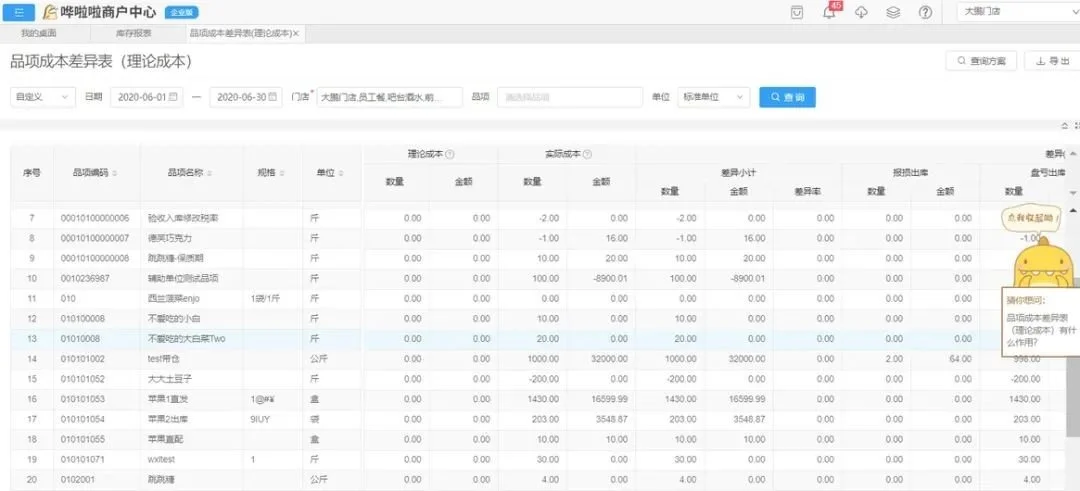The height and width of the screenshot is (491, 1080).
Task: Click the 哗啦啦 logo icon
Action: [x=50, y=12]
